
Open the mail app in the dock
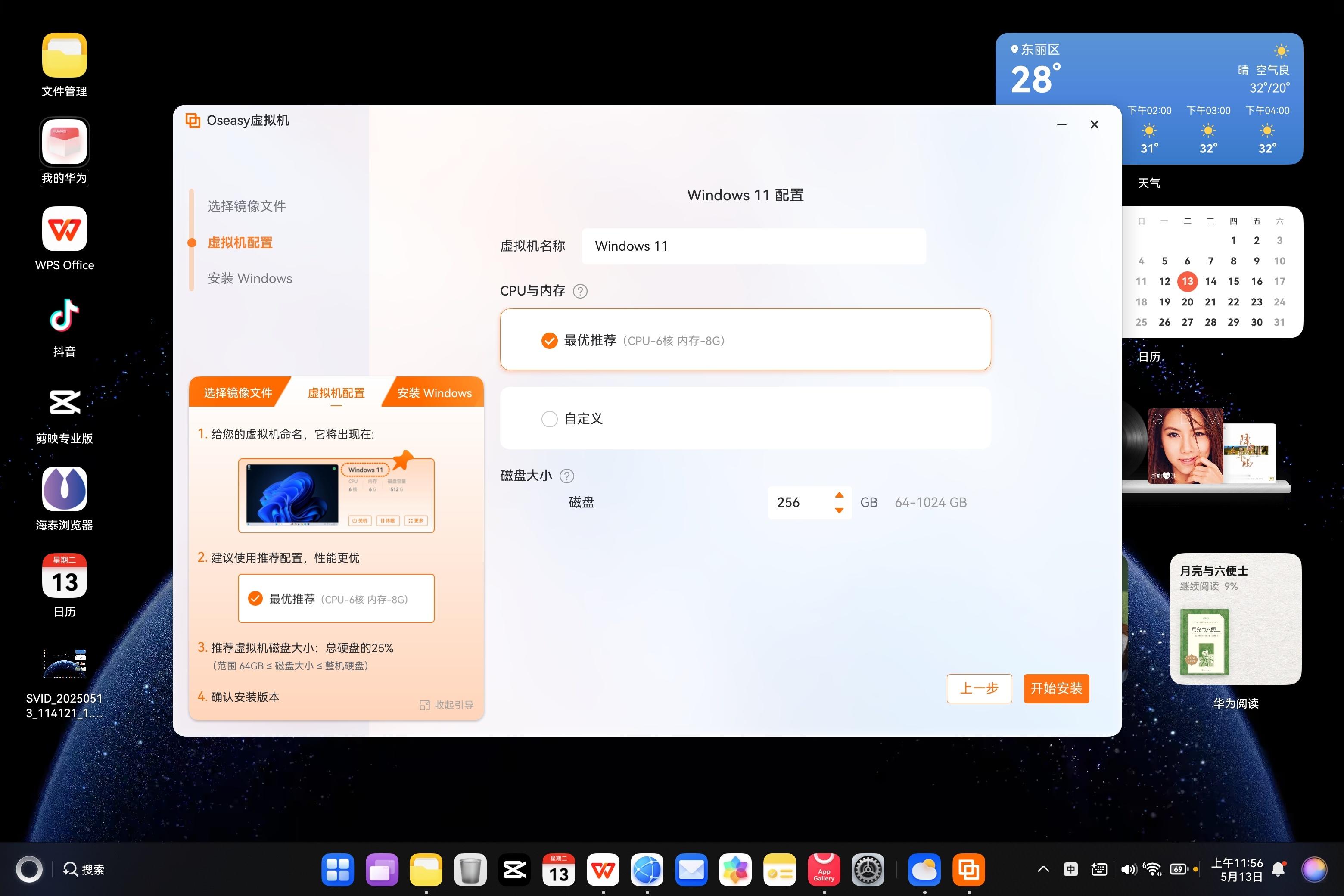[691, 870]
